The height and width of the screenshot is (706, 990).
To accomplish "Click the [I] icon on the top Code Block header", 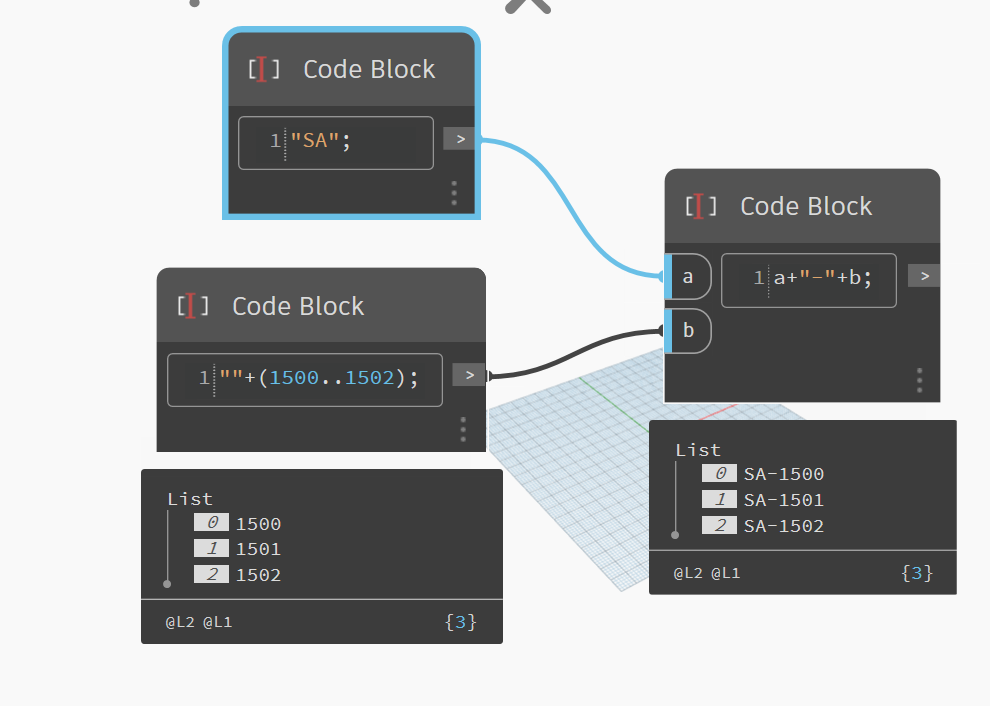I will 262,69.
